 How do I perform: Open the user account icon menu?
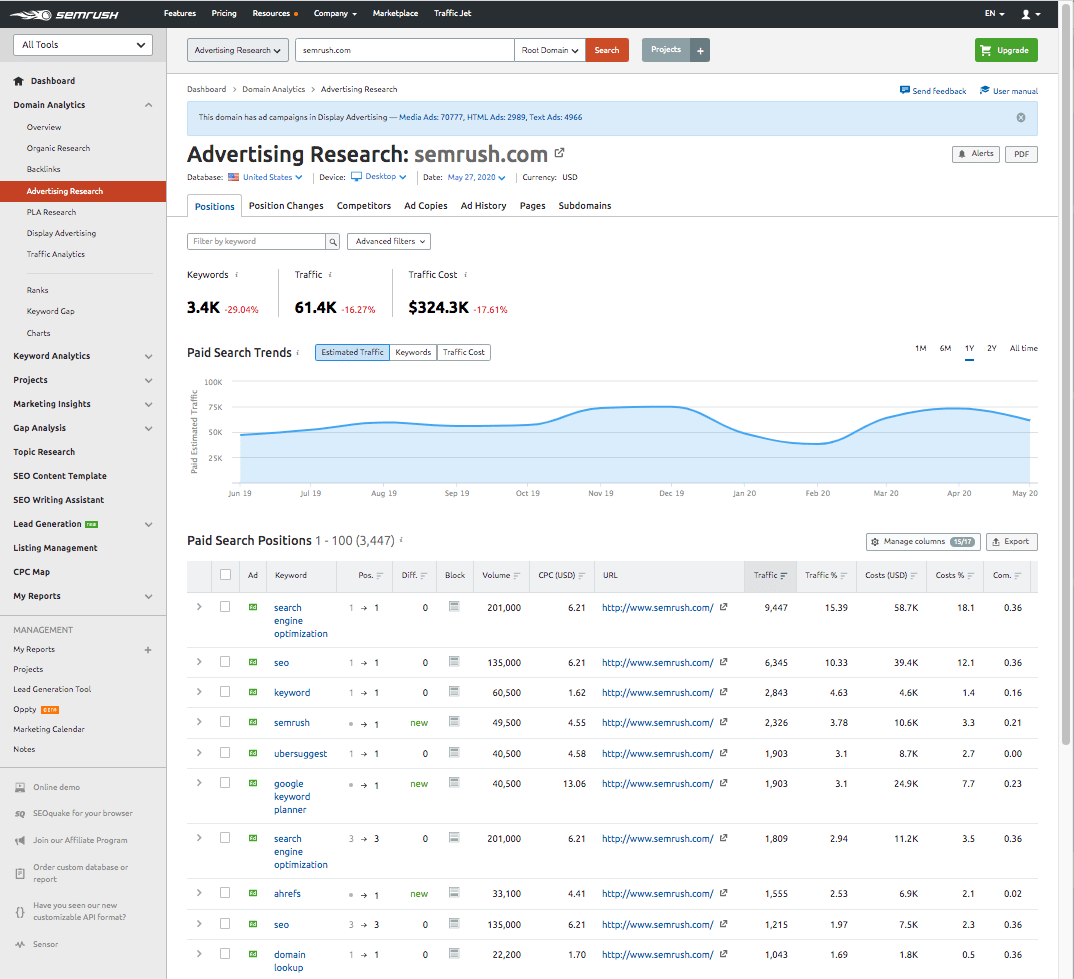(1031, 14)
